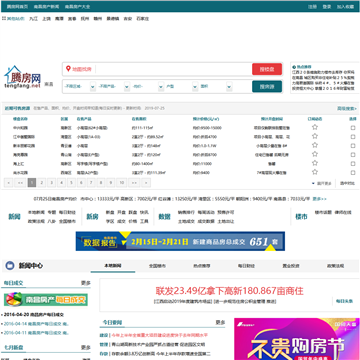Click the round 新闻中心 icon

(10, 266)
